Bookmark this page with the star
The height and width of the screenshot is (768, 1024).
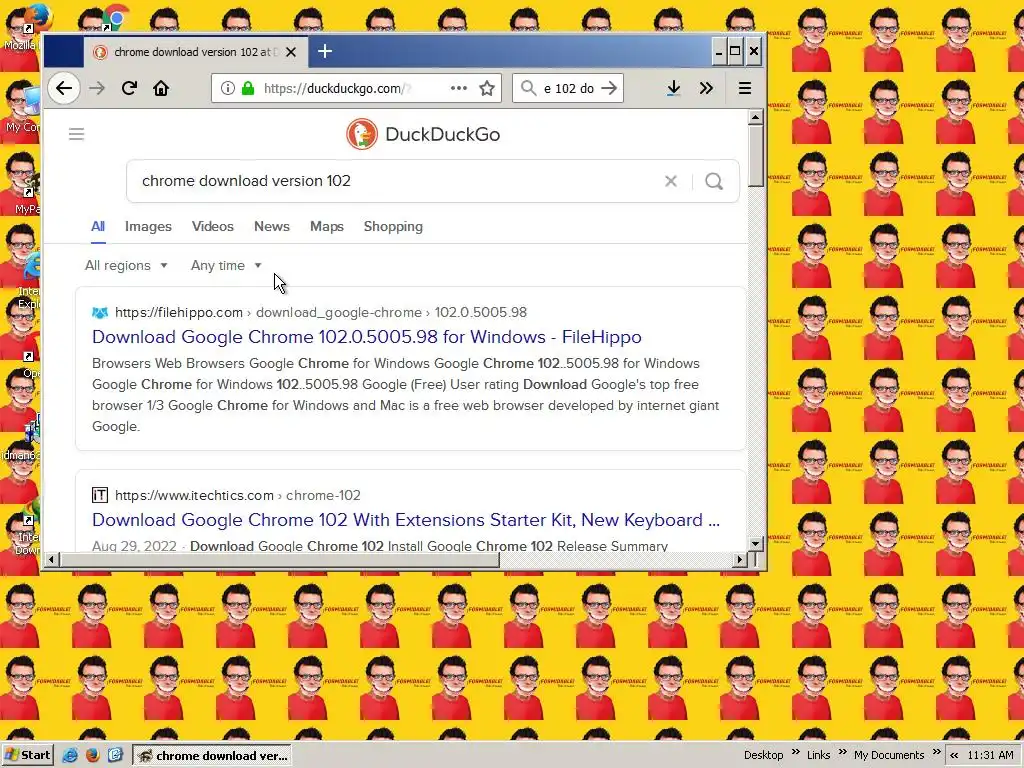coord(487,88)
